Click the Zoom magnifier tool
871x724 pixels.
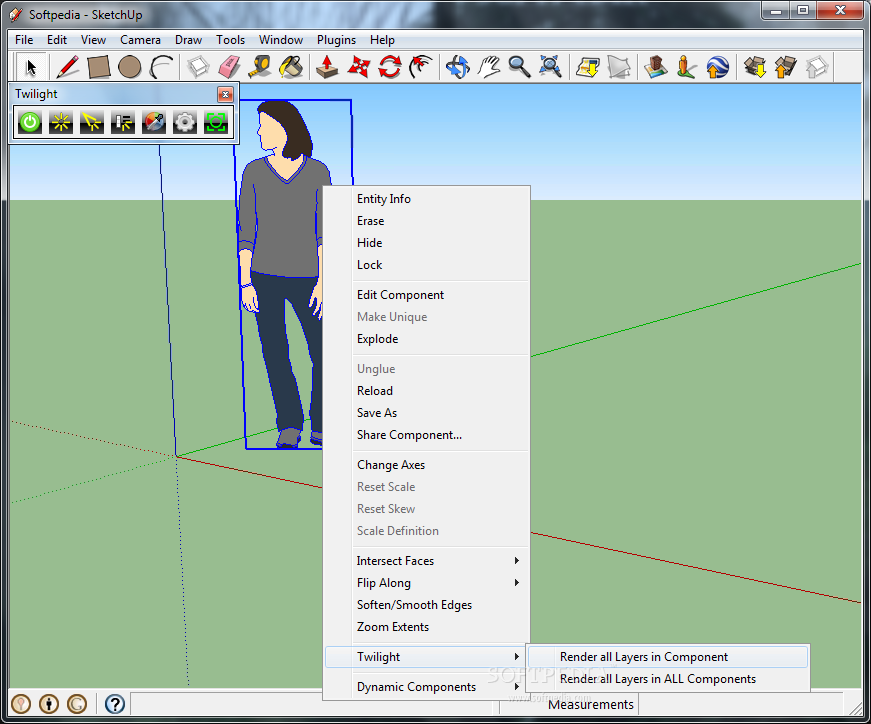[519, 67]
